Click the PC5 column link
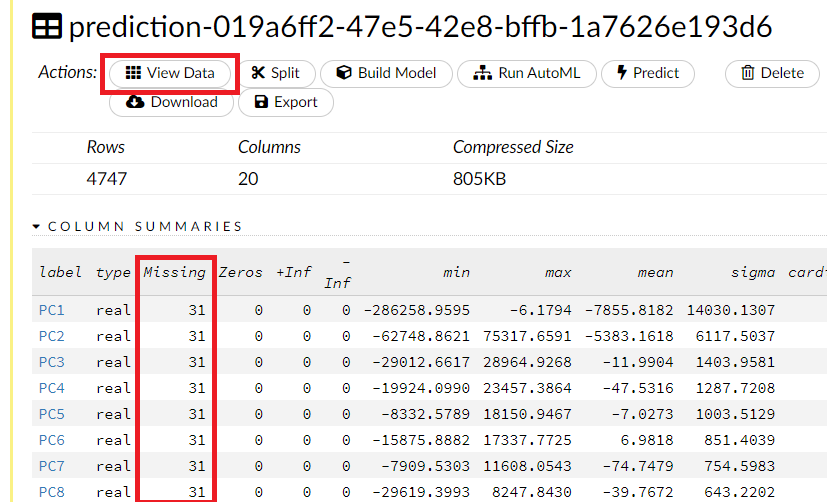This screenshot has height=502, width=838. tap(51, 414)
